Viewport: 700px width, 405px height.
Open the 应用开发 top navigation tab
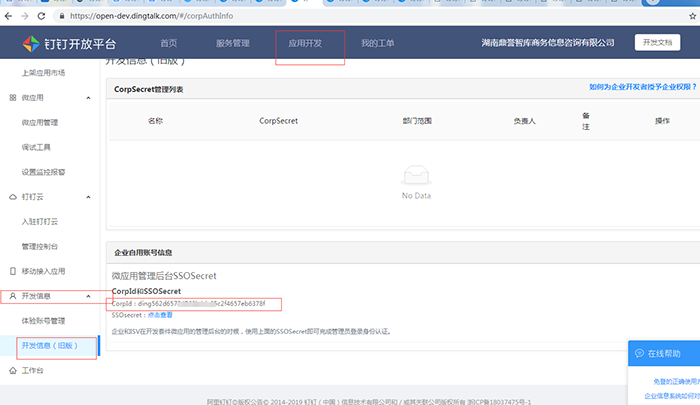coord(305,43)
